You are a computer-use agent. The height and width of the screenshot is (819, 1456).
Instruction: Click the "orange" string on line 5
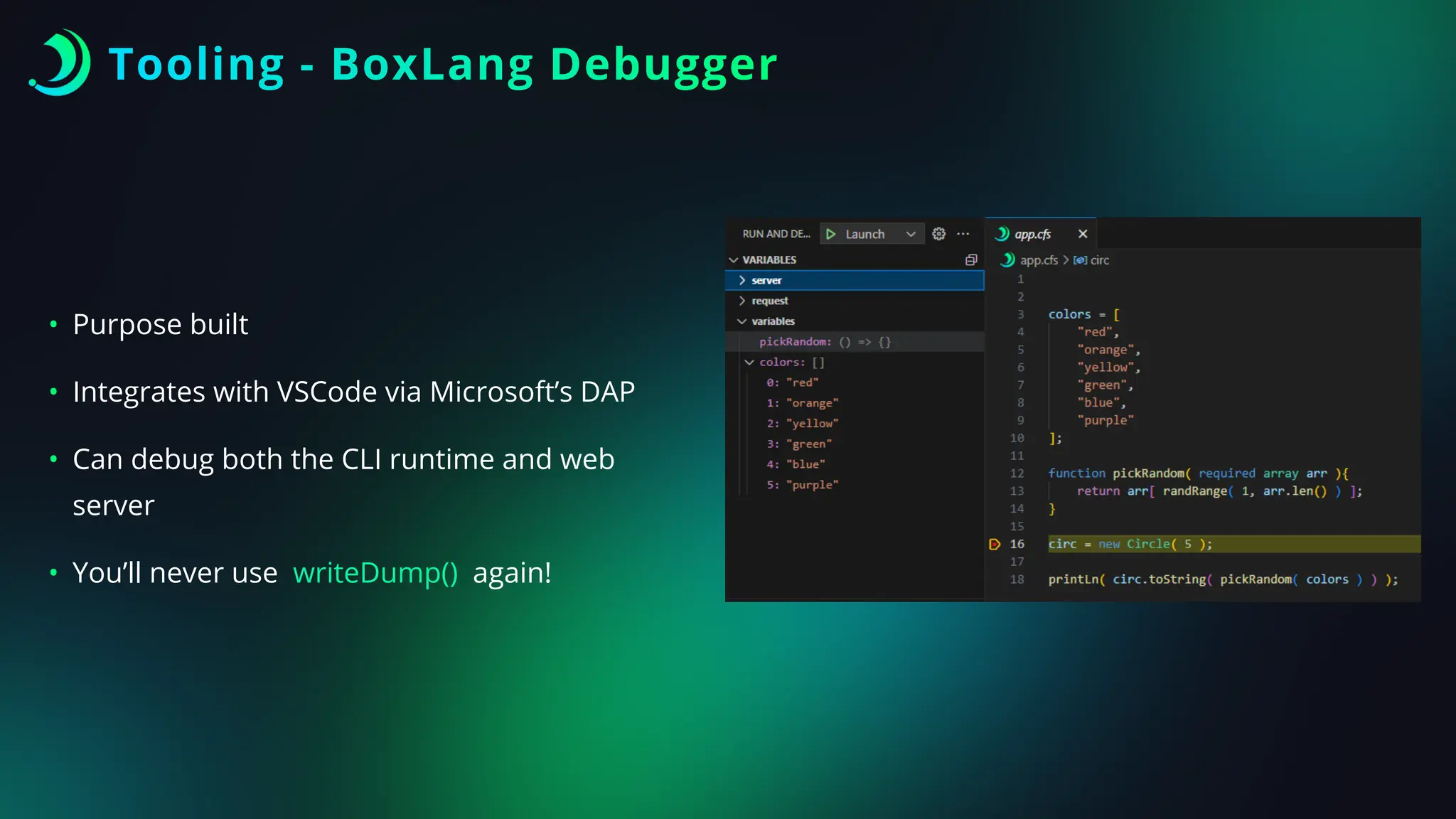pos(1106,350)
